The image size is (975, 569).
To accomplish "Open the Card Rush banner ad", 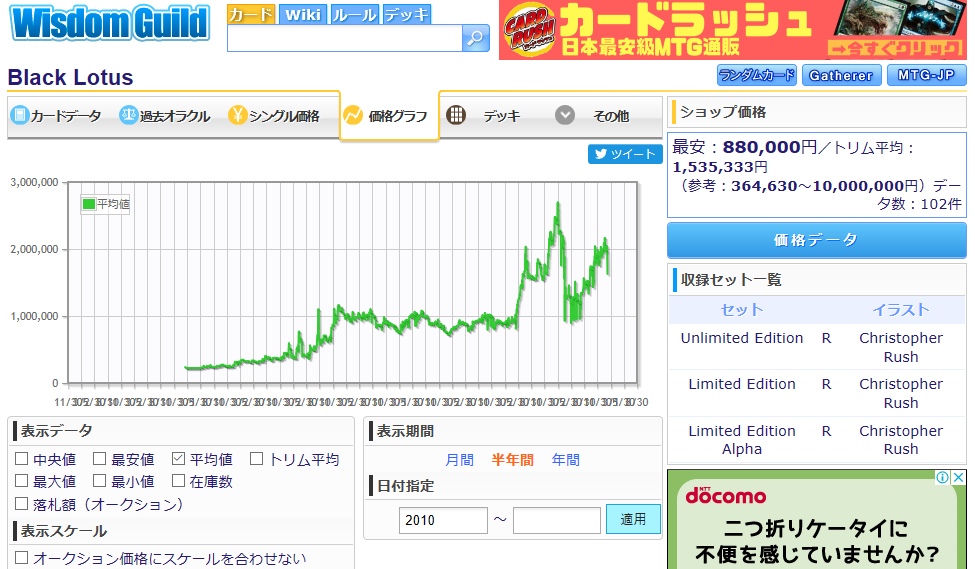I will tap(732, 30).
